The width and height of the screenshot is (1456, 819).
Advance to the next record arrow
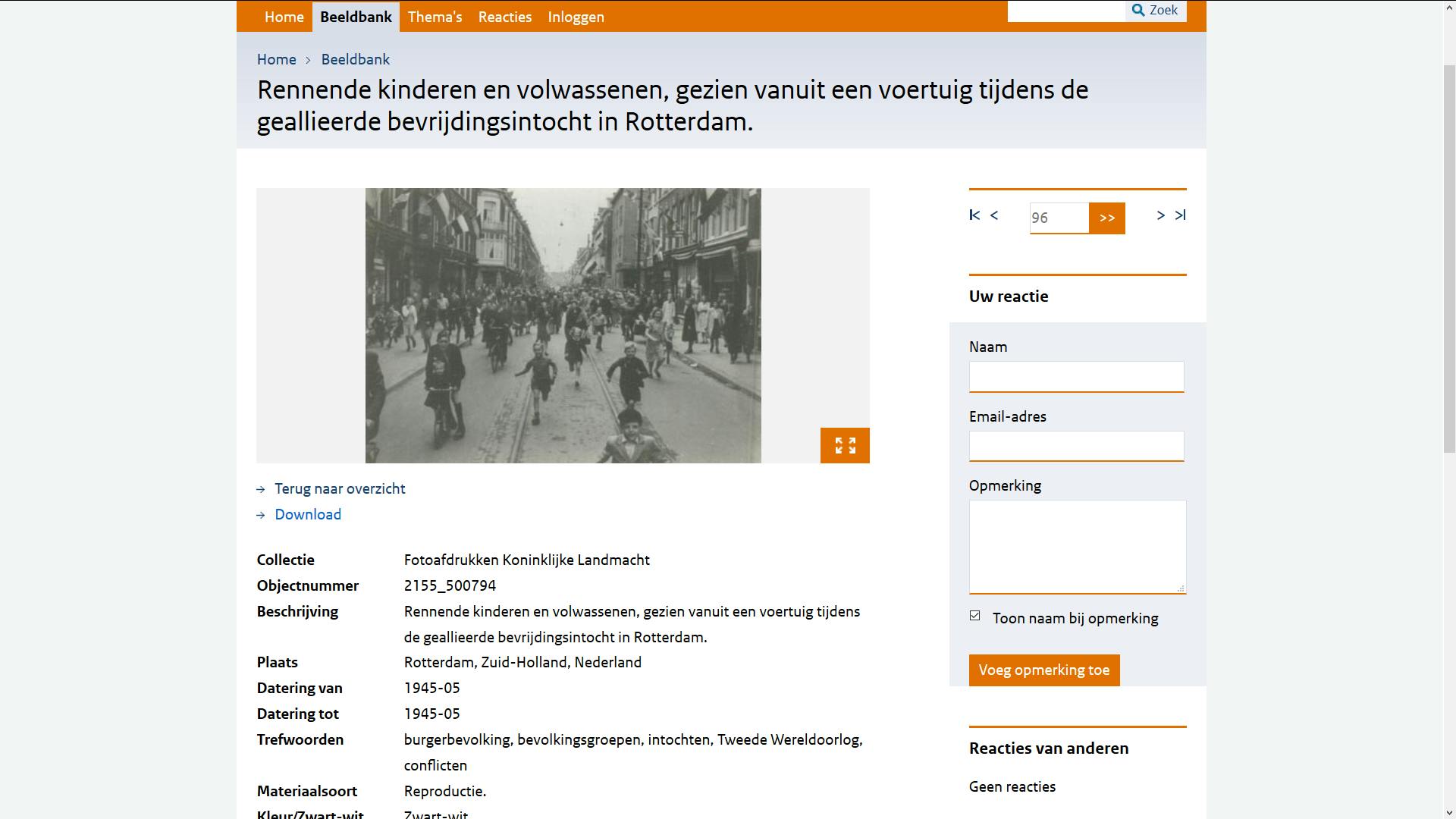1160,216
